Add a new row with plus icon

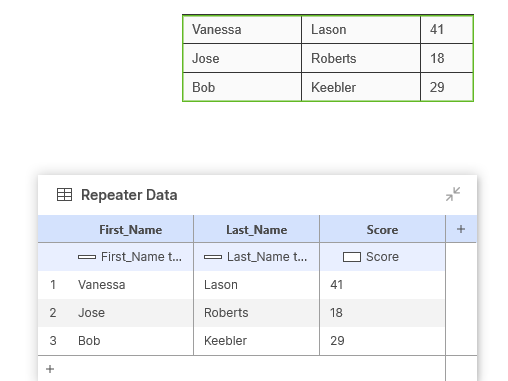tap(50, 369)
